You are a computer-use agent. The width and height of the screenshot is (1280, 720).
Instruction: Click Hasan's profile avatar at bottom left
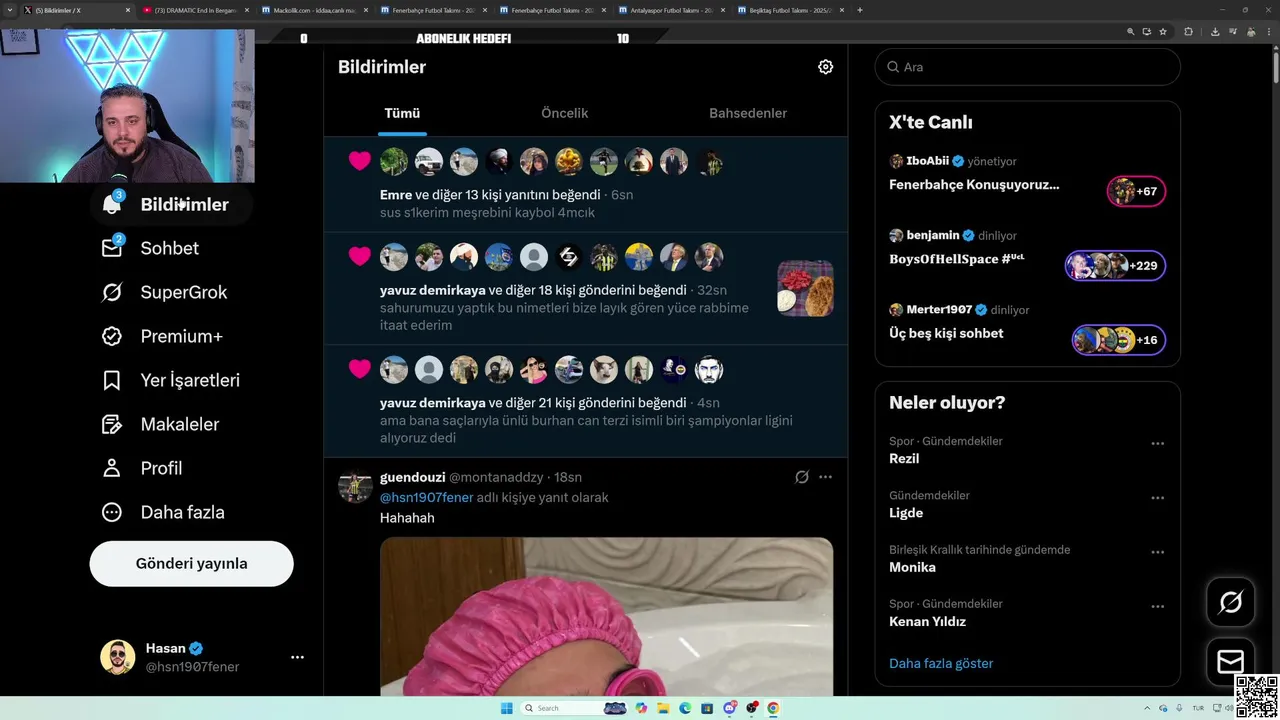[x=117, y=657]
